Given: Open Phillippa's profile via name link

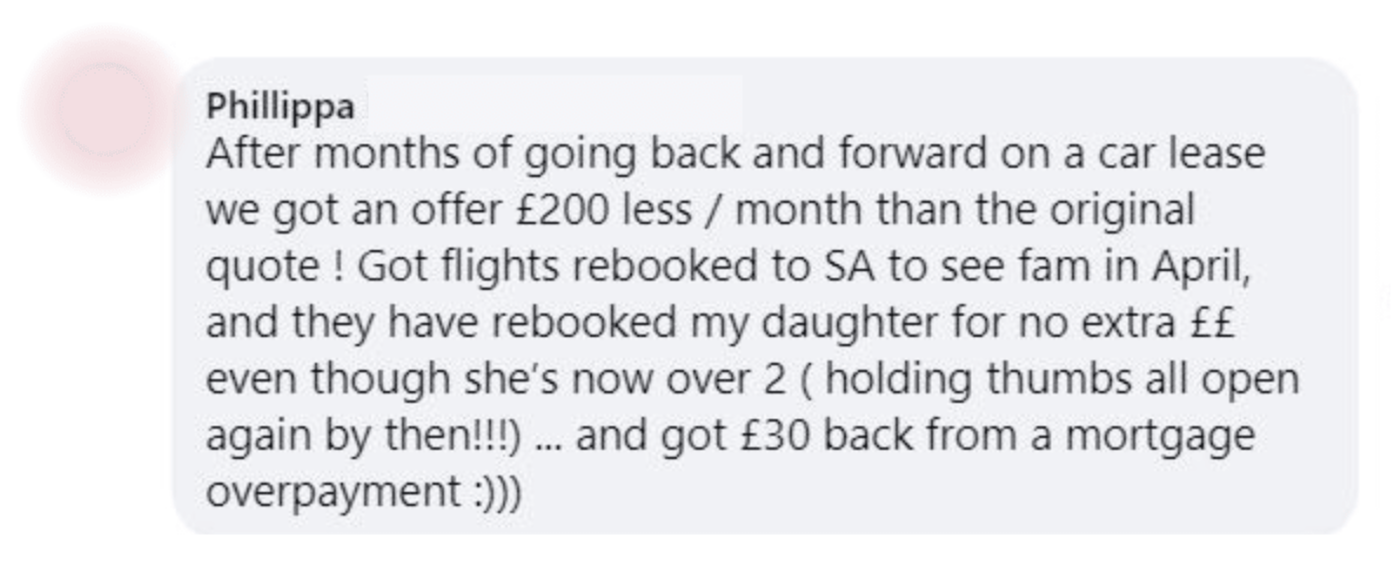Looking at the screenshot, I should coord(280,107).
